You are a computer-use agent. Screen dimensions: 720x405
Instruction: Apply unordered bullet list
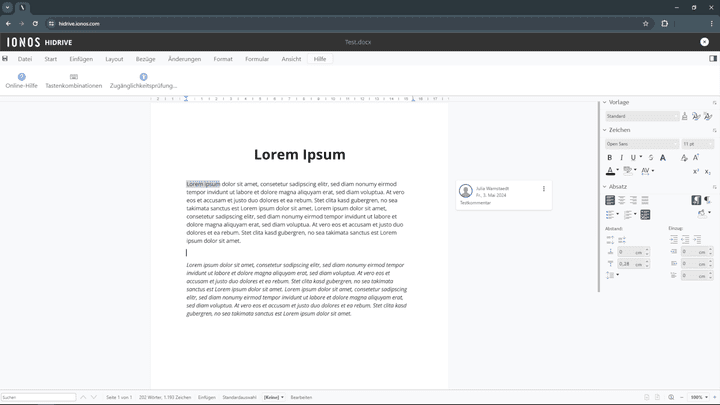pyautogui.click(x=610, y=214)
